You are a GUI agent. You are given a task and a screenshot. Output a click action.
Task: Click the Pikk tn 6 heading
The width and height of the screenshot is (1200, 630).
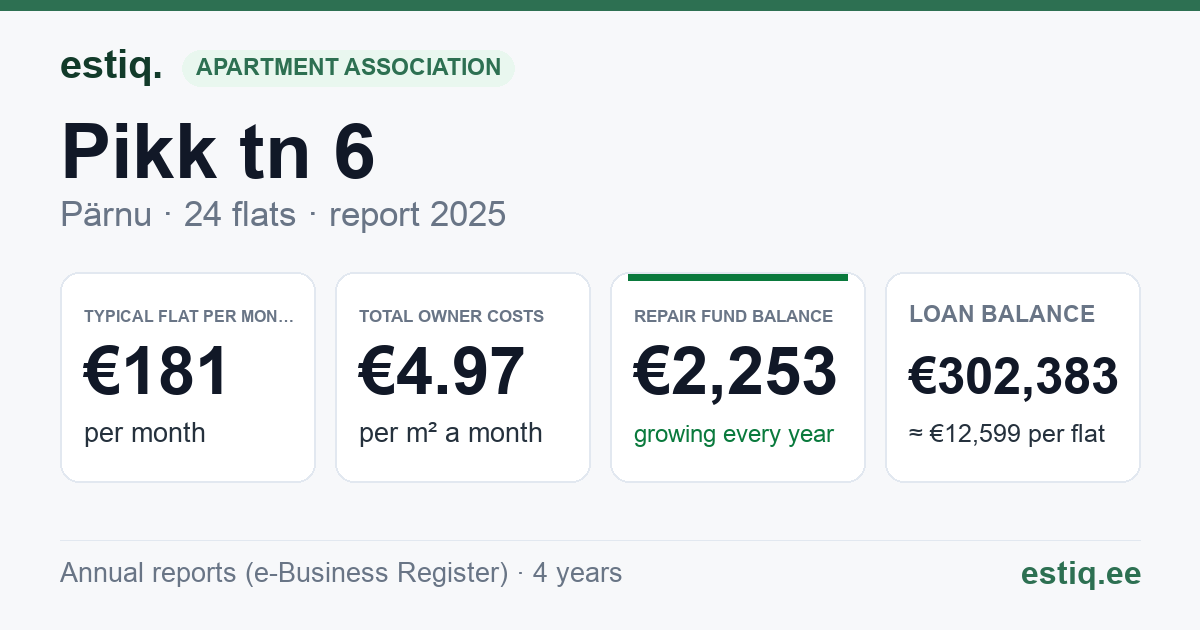coord(218,152)
